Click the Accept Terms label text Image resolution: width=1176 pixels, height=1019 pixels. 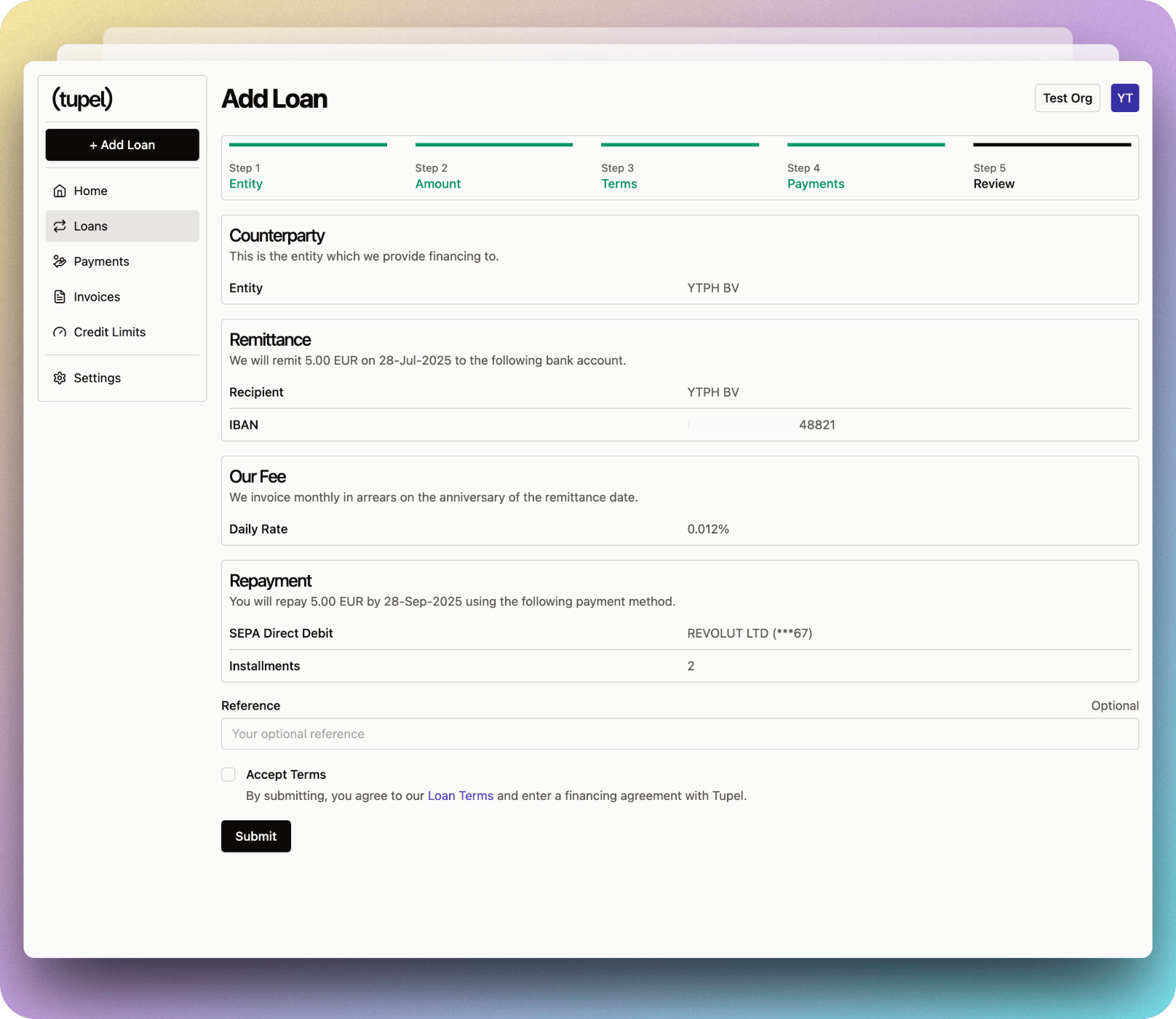286,774
